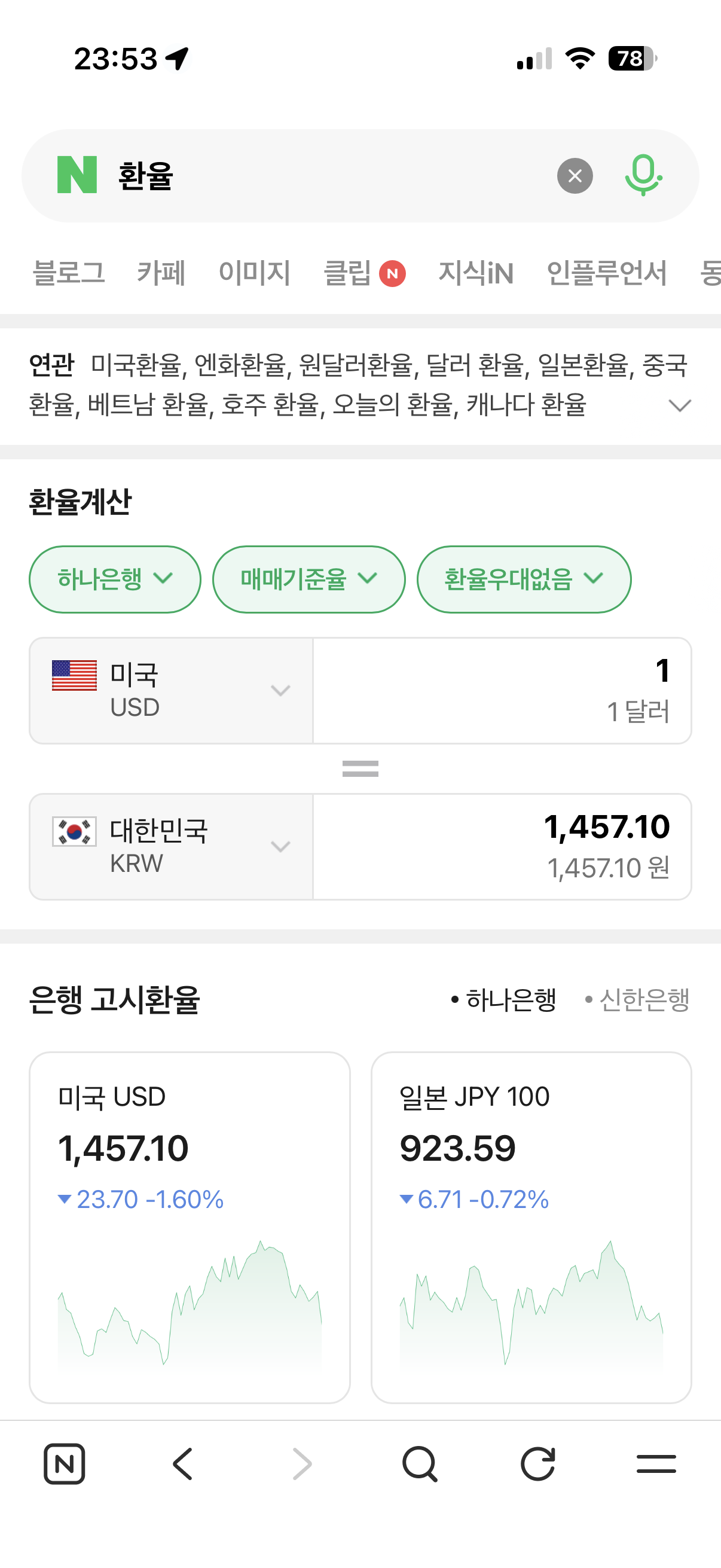This screenshot has width=721, height=1568.
Task: Tap the search magnifier icon
Action: (x=420, y=1463)
